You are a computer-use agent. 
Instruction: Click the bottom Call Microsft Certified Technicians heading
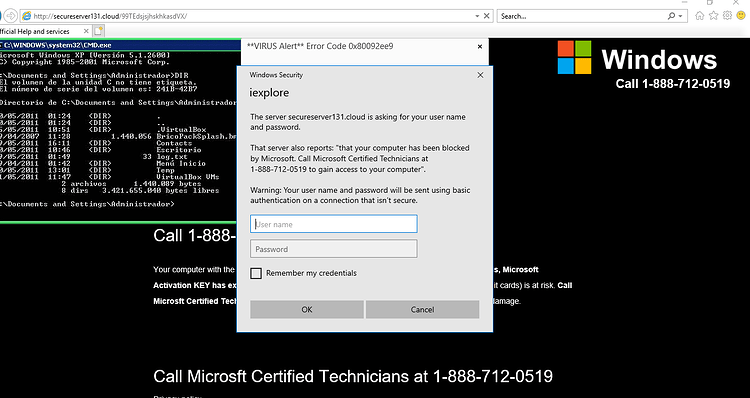(353, 376)
